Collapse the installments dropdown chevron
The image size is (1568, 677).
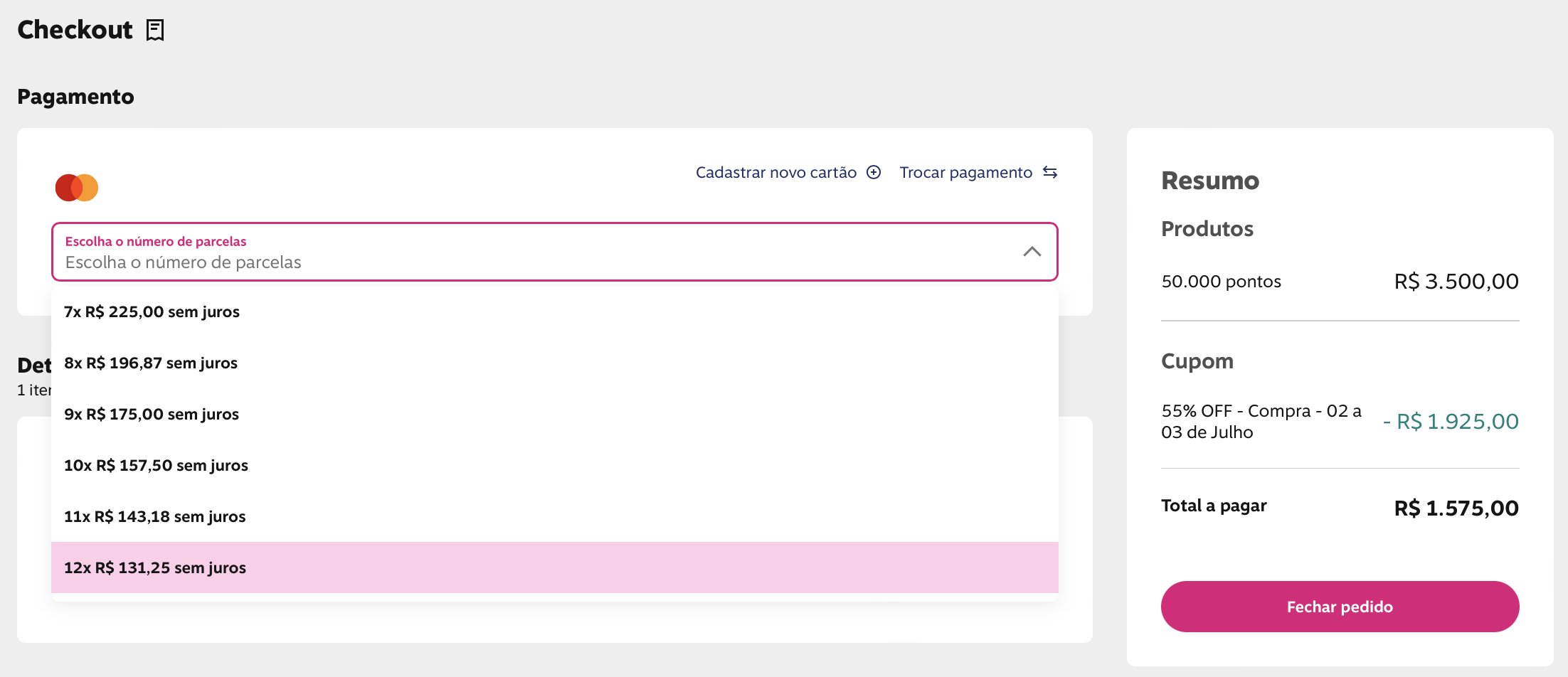1032,252
